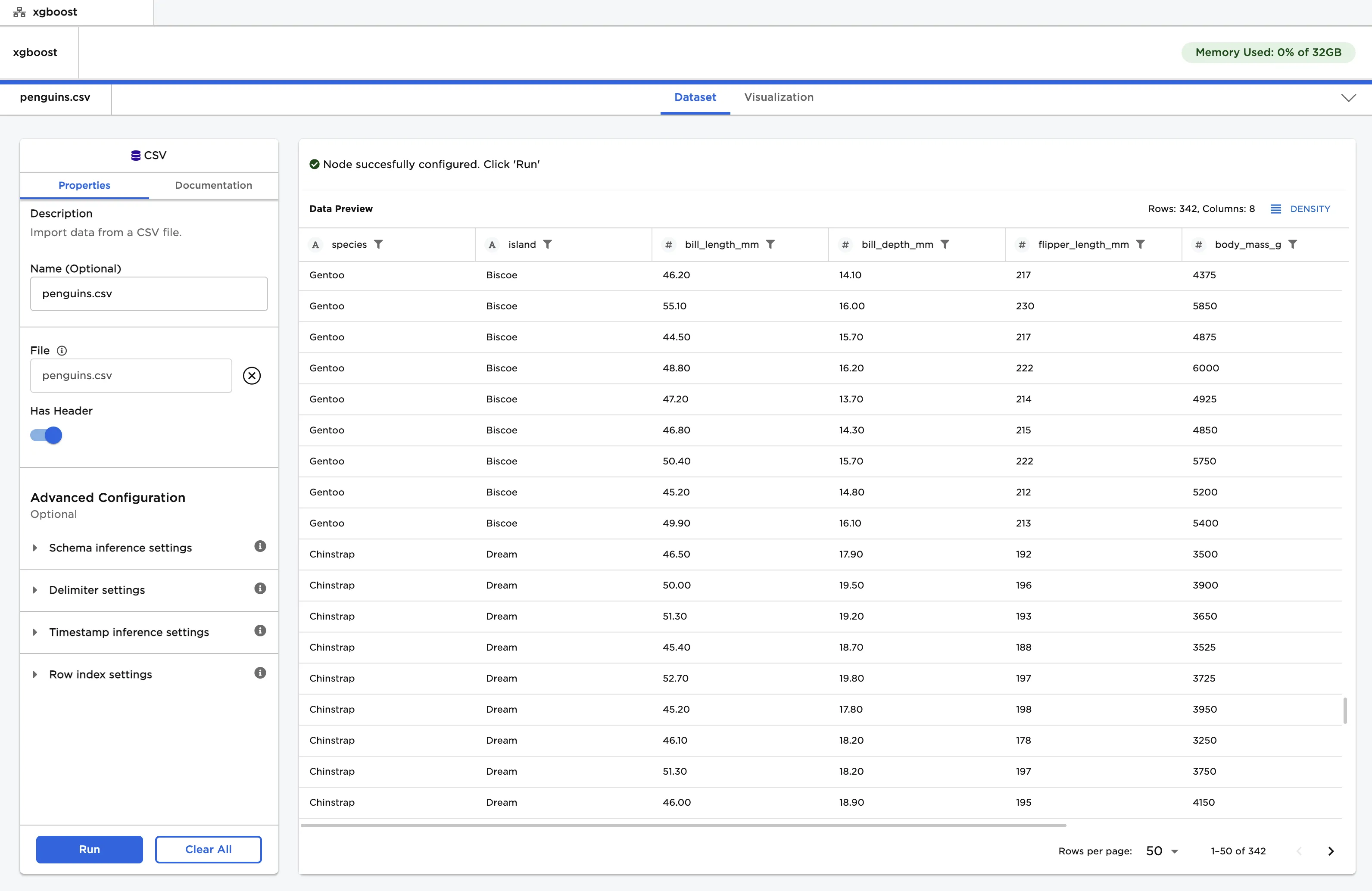
Task: Go to next page of rows
Action: point(1331,851)
